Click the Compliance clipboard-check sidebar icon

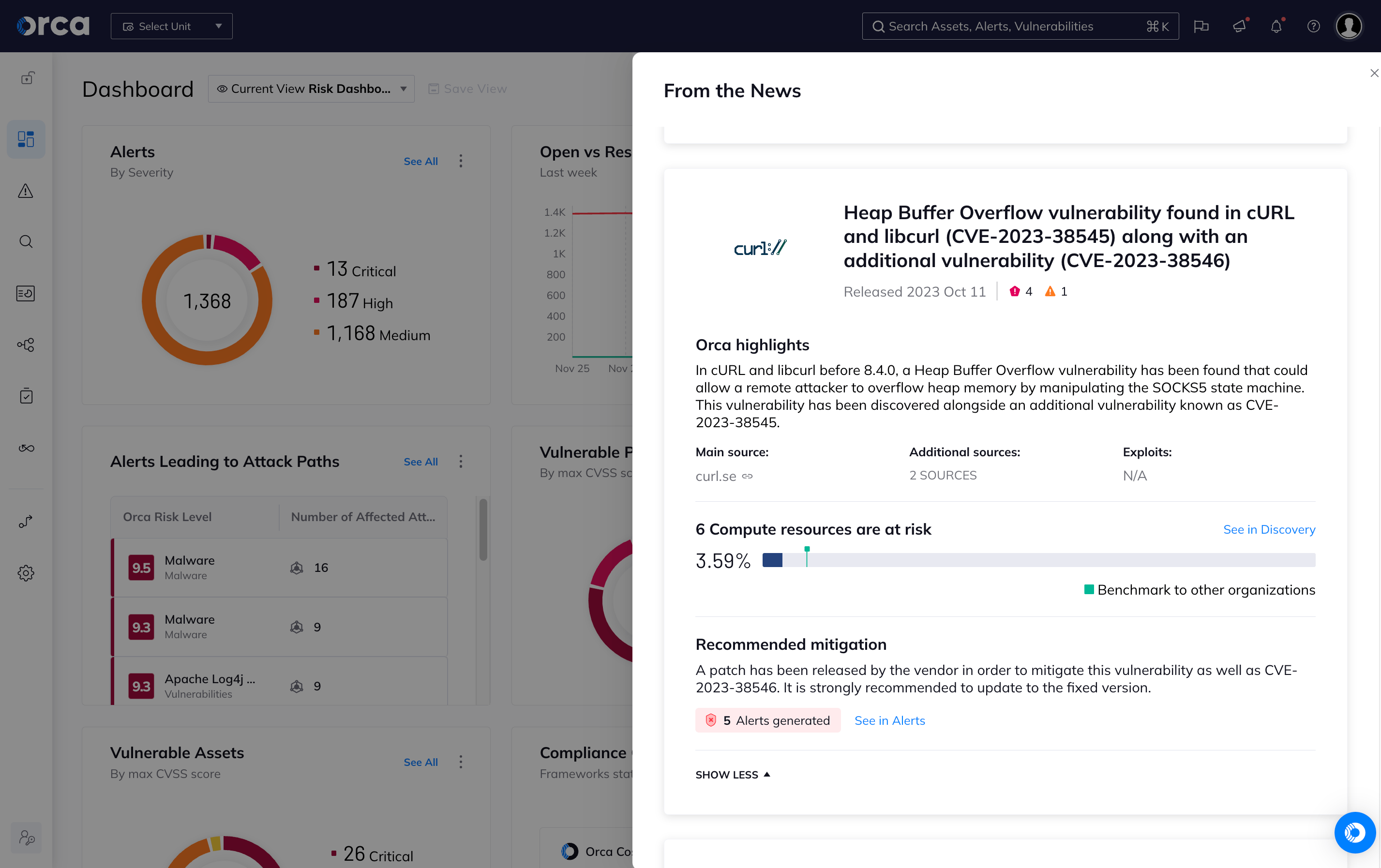[x=26, y=396]
